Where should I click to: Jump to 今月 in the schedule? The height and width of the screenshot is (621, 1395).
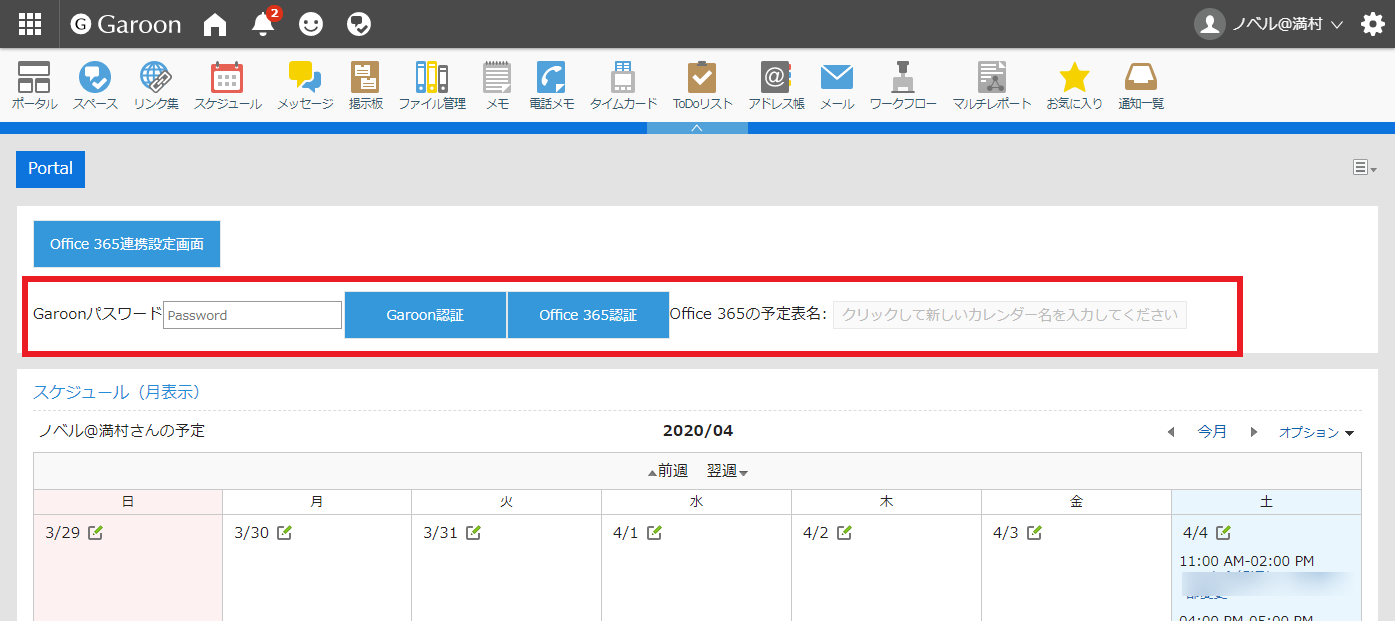pyautogui.click(x=1212, y=432)
